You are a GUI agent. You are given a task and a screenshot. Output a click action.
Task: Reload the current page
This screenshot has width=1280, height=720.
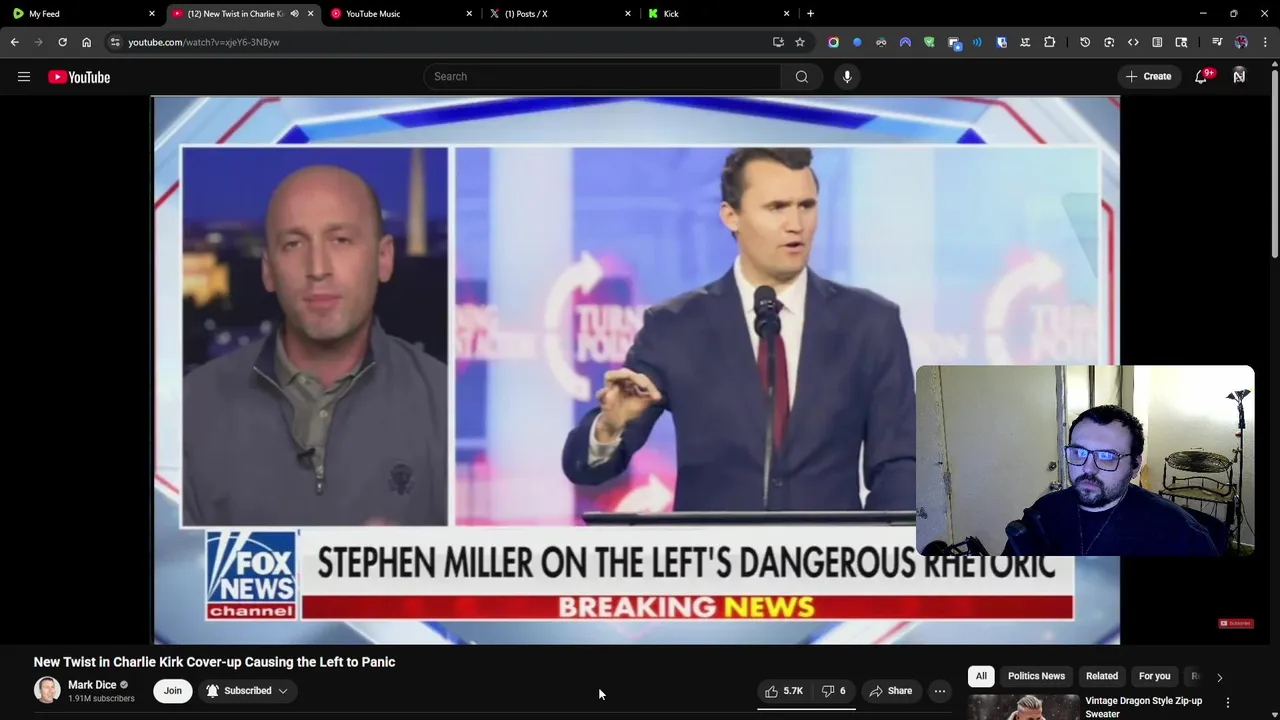[62, 42]
